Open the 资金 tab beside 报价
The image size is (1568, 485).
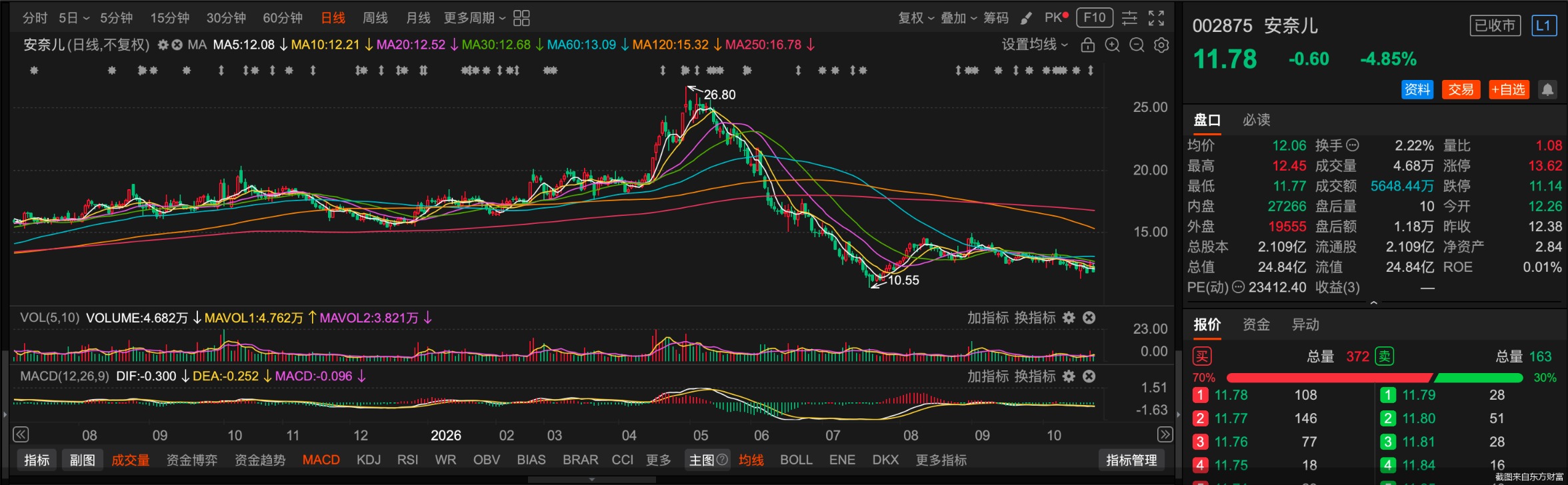click(1256, 324)
